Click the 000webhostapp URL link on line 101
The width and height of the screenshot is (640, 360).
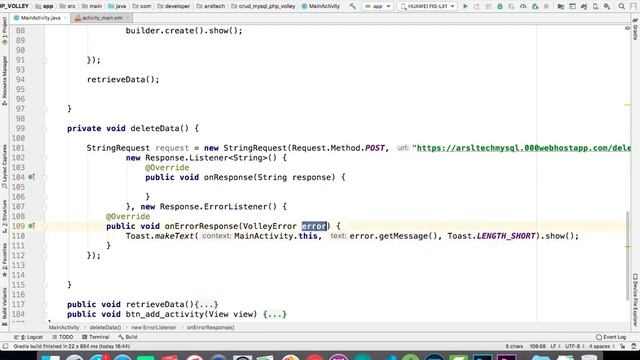(x=523, y=148)
